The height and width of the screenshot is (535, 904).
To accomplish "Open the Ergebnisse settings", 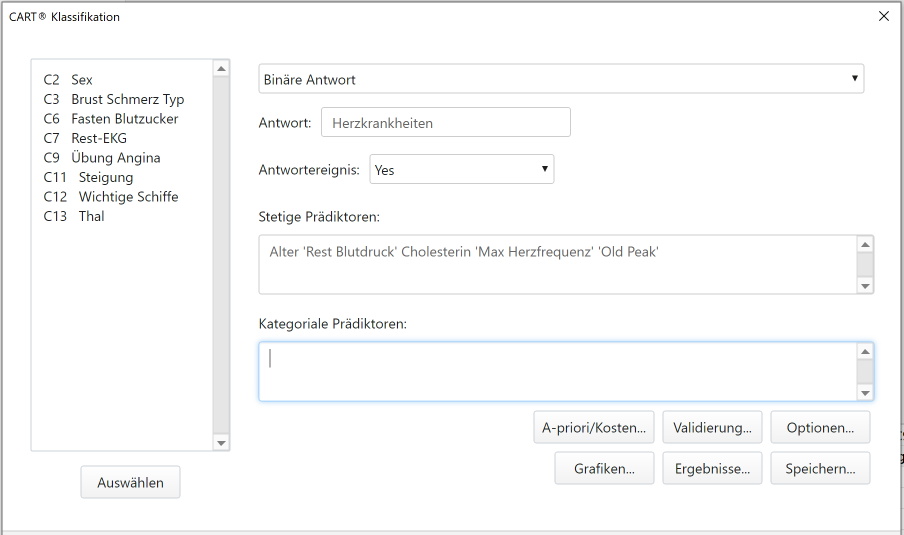I will (712, 468).
